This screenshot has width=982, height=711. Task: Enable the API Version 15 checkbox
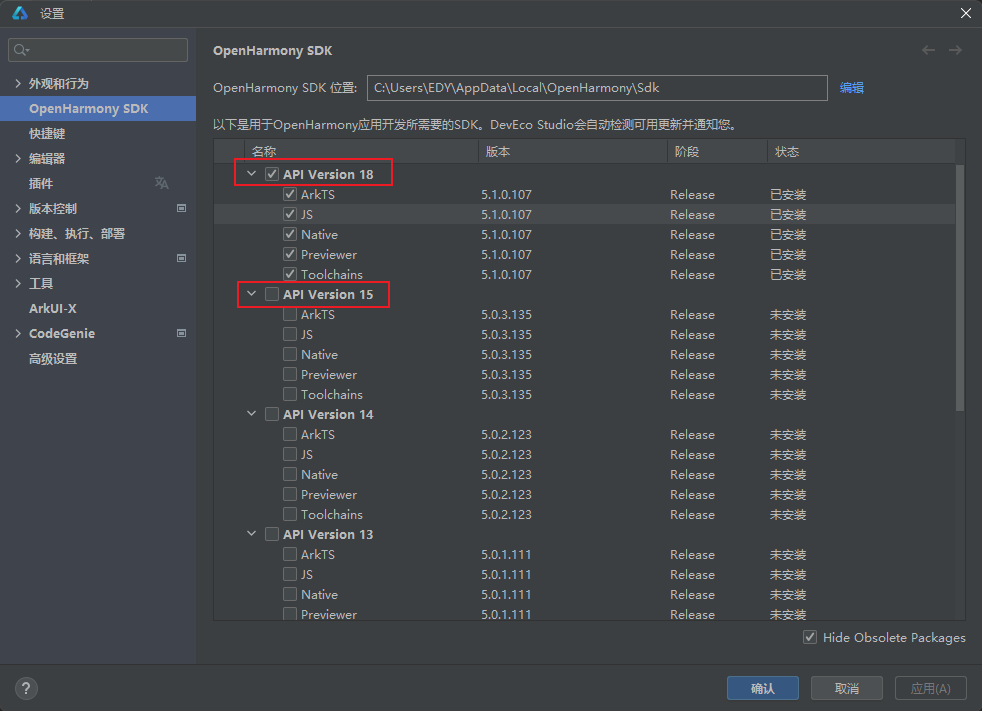pyautogui.click(x=272, y=294)
